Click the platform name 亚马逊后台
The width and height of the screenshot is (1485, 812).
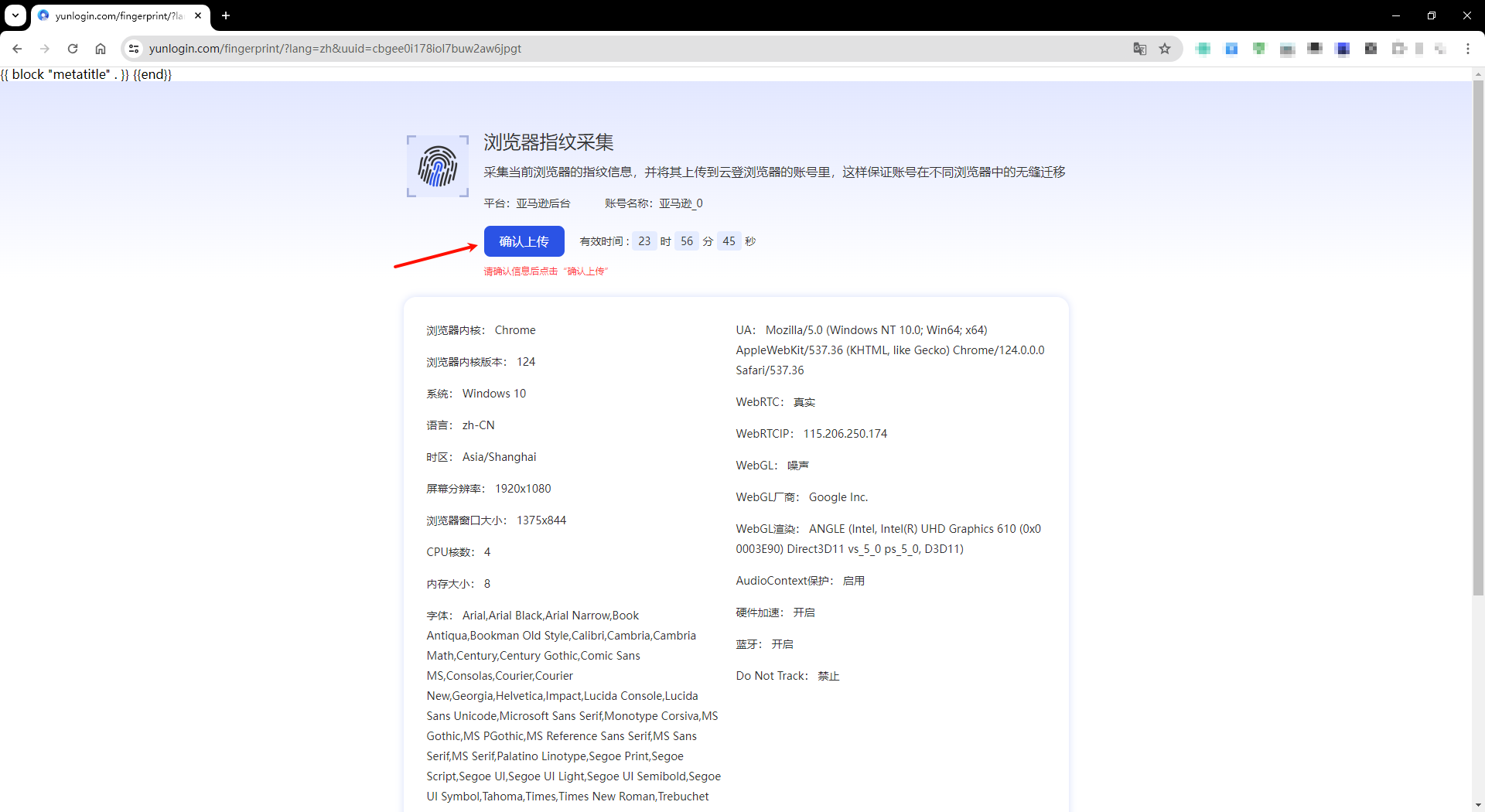(x=543, y=203)
